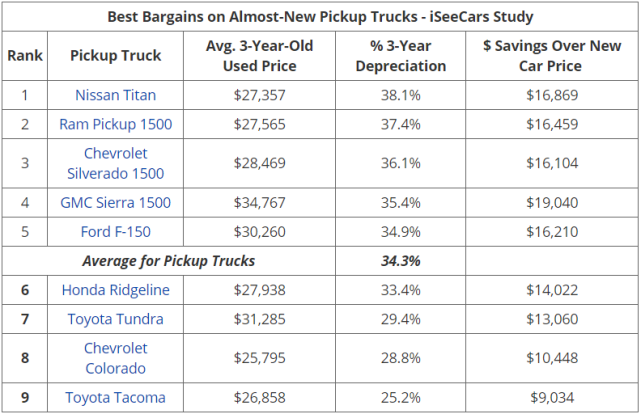Open the Toyota Tundra link
Image resolution: width=641 pixels, height=414 pixels.
tap(115, 319)
